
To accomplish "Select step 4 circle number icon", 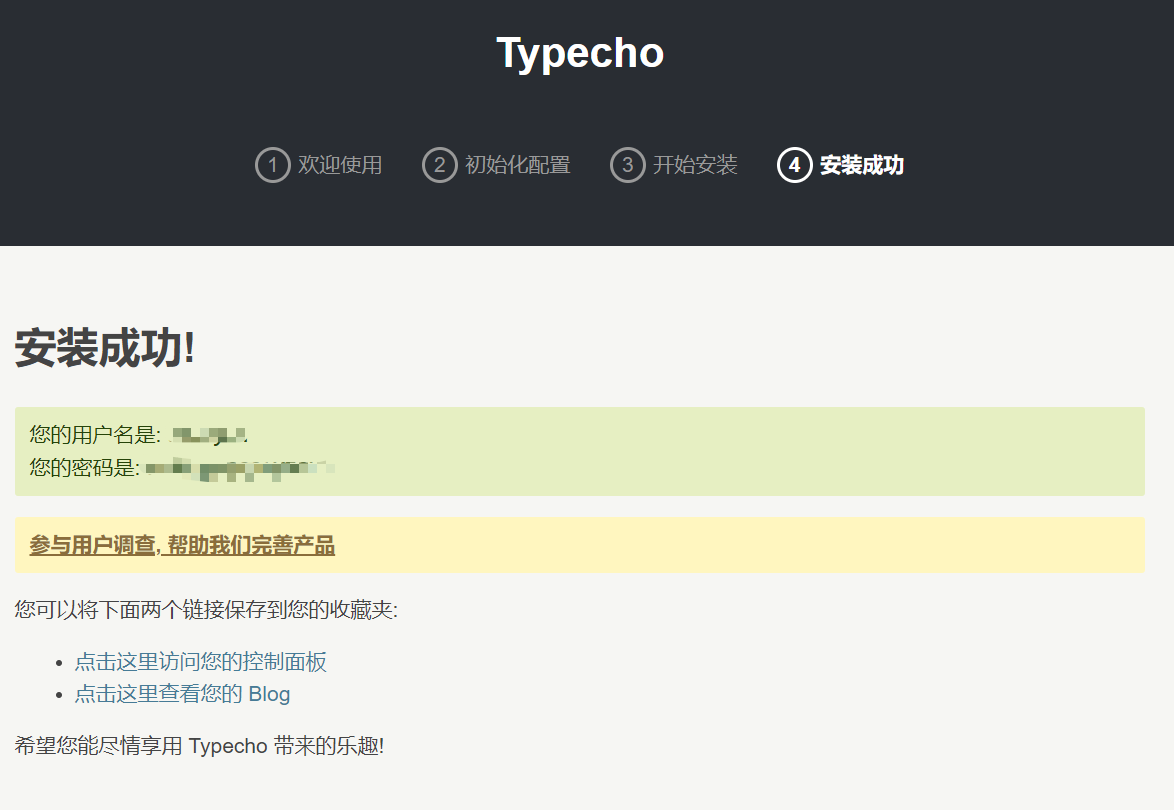I will coord(794,165).
